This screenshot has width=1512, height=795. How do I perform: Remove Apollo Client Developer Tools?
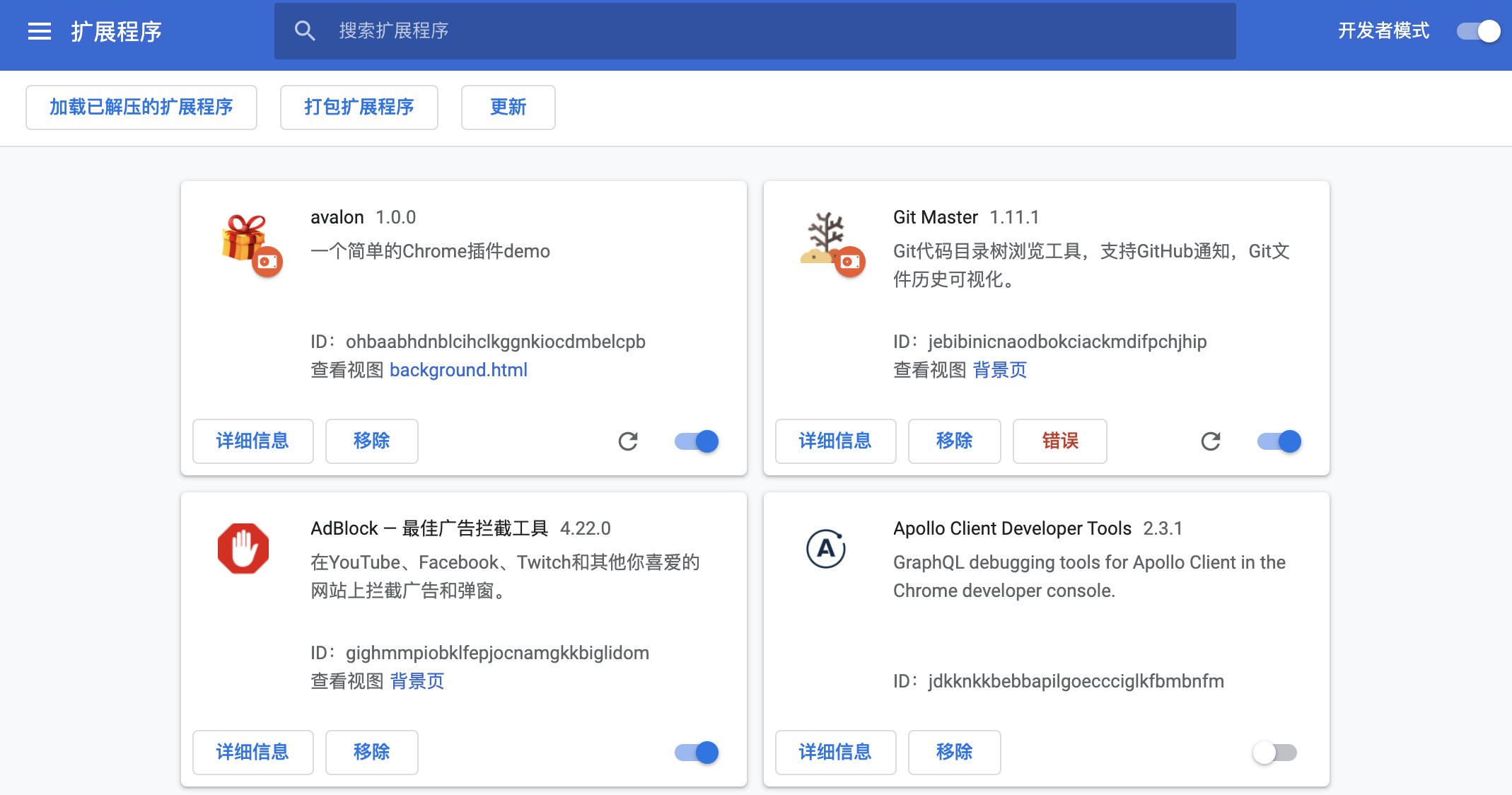pyautogui.click(x=955, y=753)
